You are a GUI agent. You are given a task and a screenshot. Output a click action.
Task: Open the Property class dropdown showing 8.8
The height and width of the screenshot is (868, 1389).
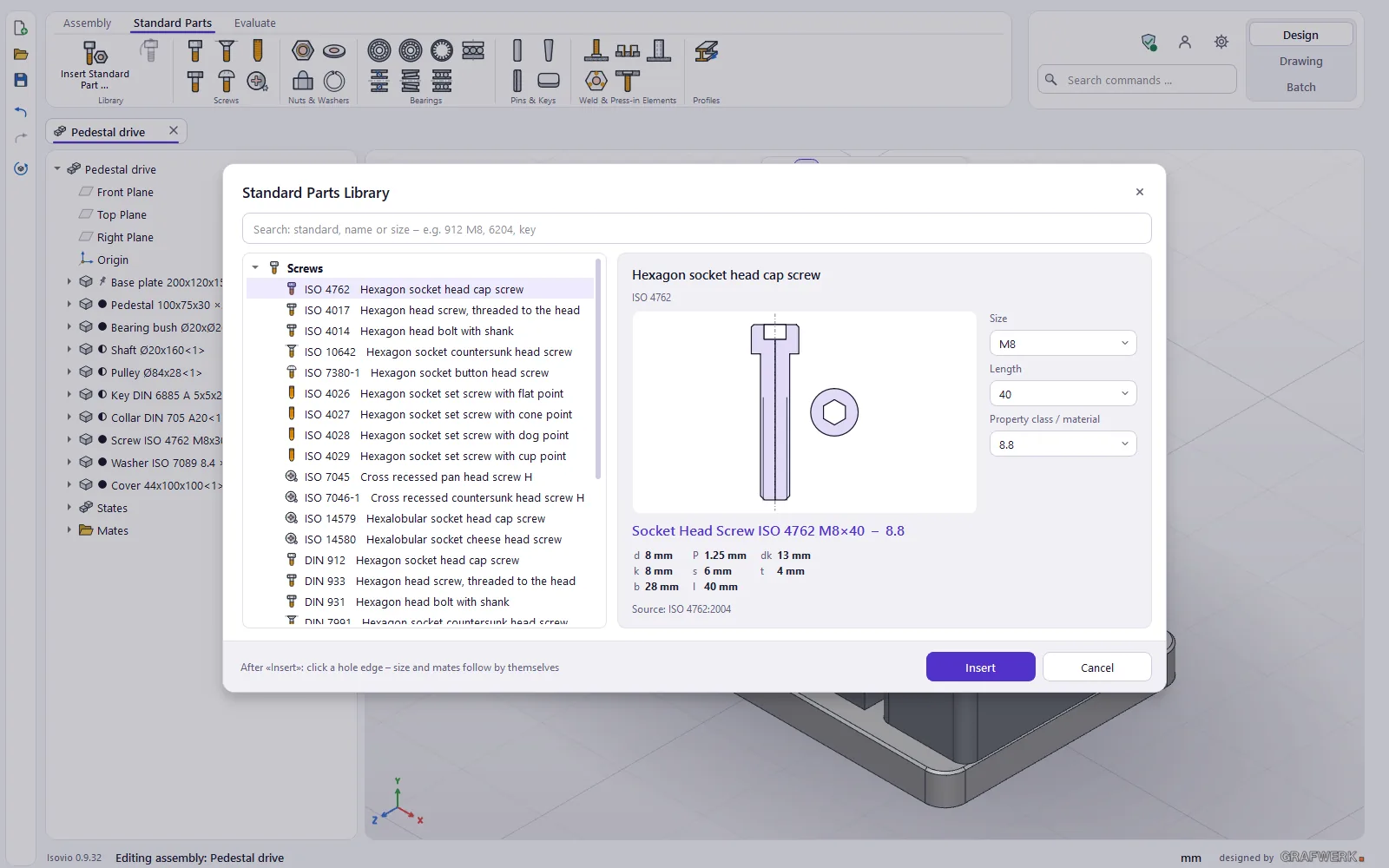pos(1063,444)
